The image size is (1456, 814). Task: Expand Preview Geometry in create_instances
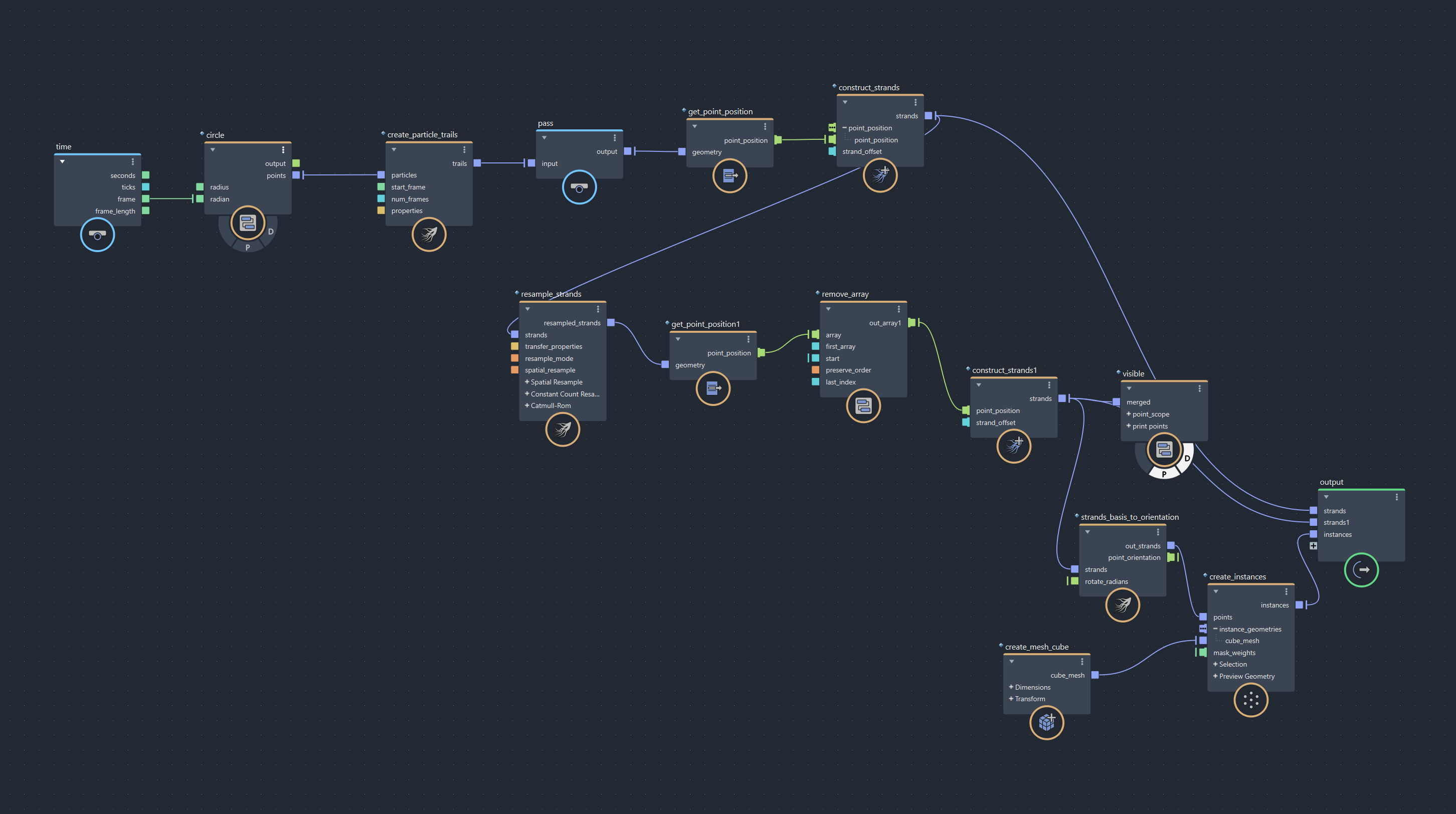point(1215,676)
